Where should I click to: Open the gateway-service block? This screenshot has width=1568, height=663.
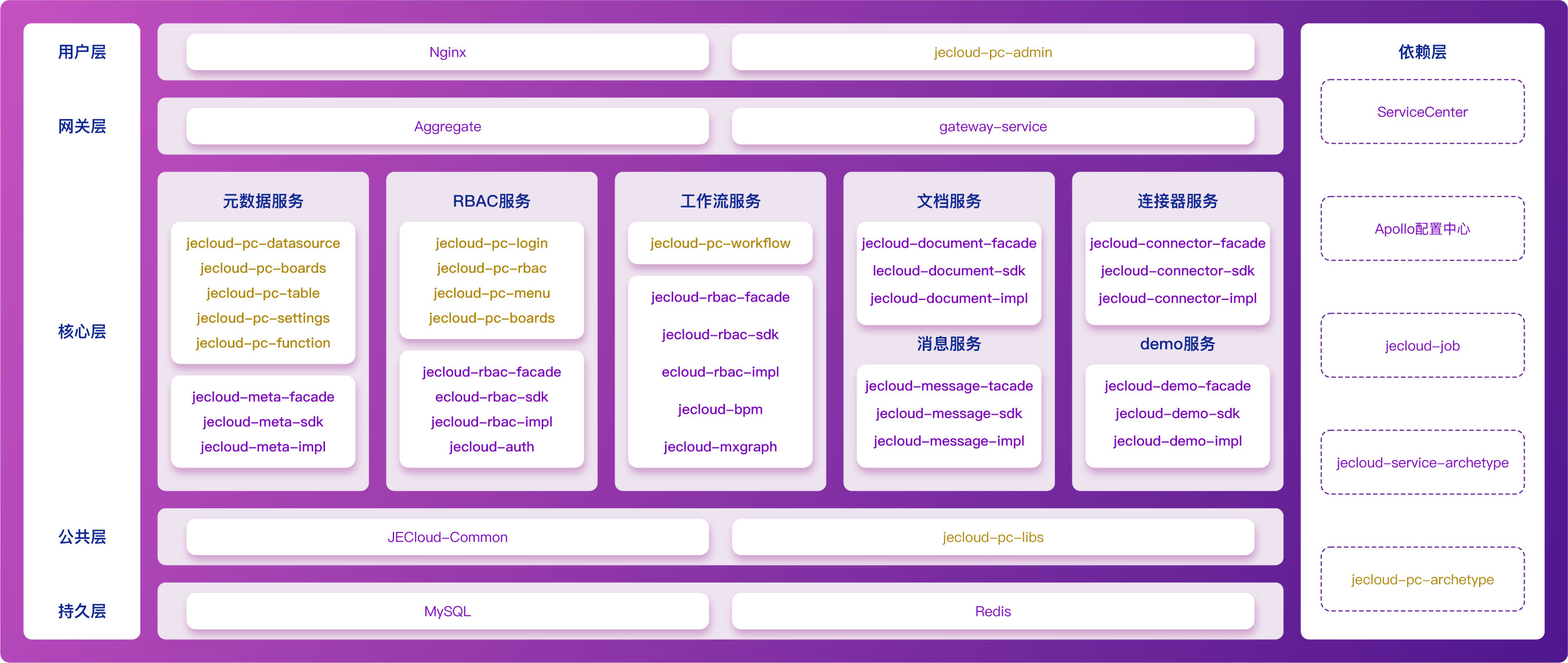click(x=993, y=126)
